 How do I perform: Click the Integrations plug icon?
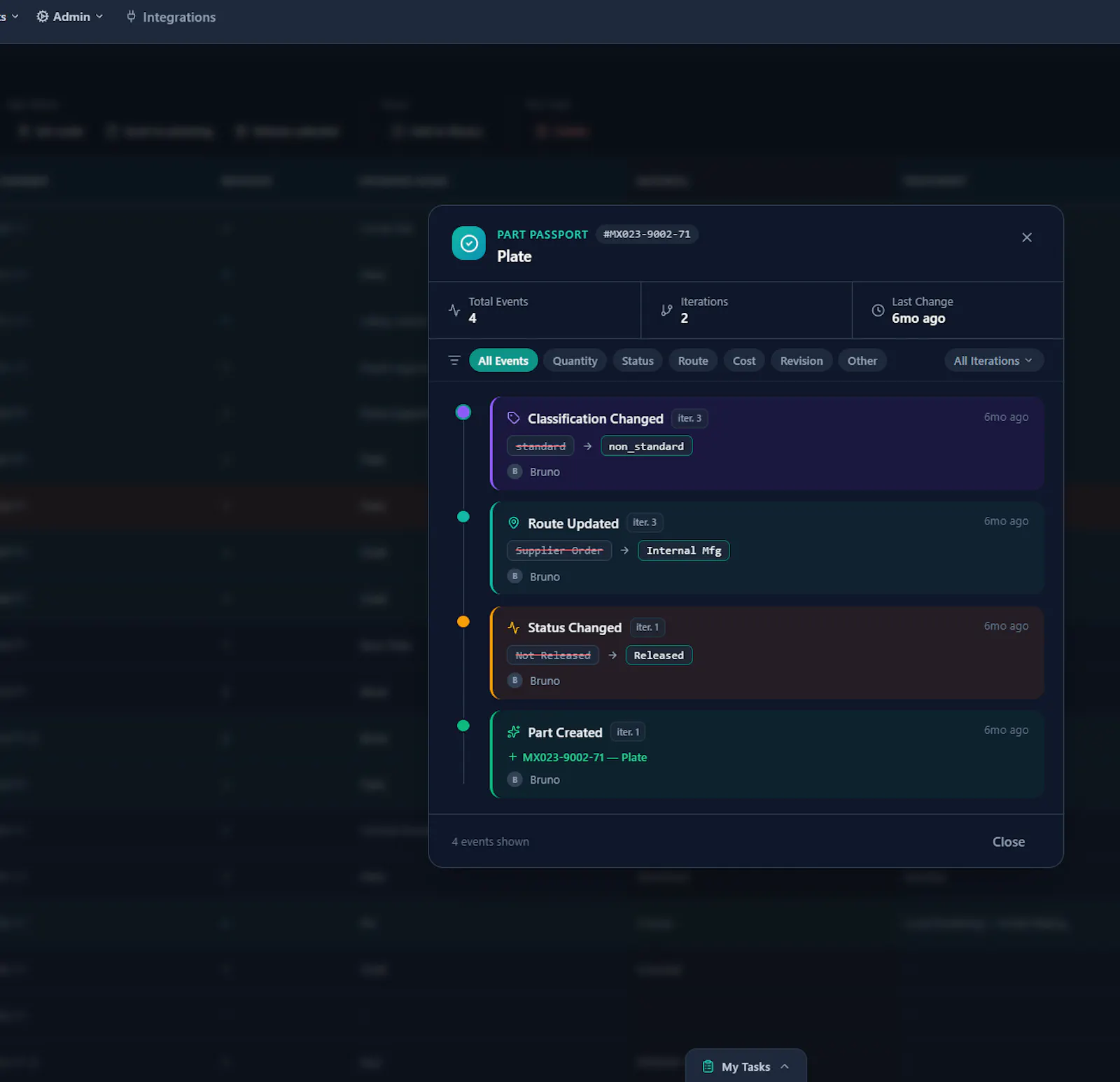coord(131,16)
